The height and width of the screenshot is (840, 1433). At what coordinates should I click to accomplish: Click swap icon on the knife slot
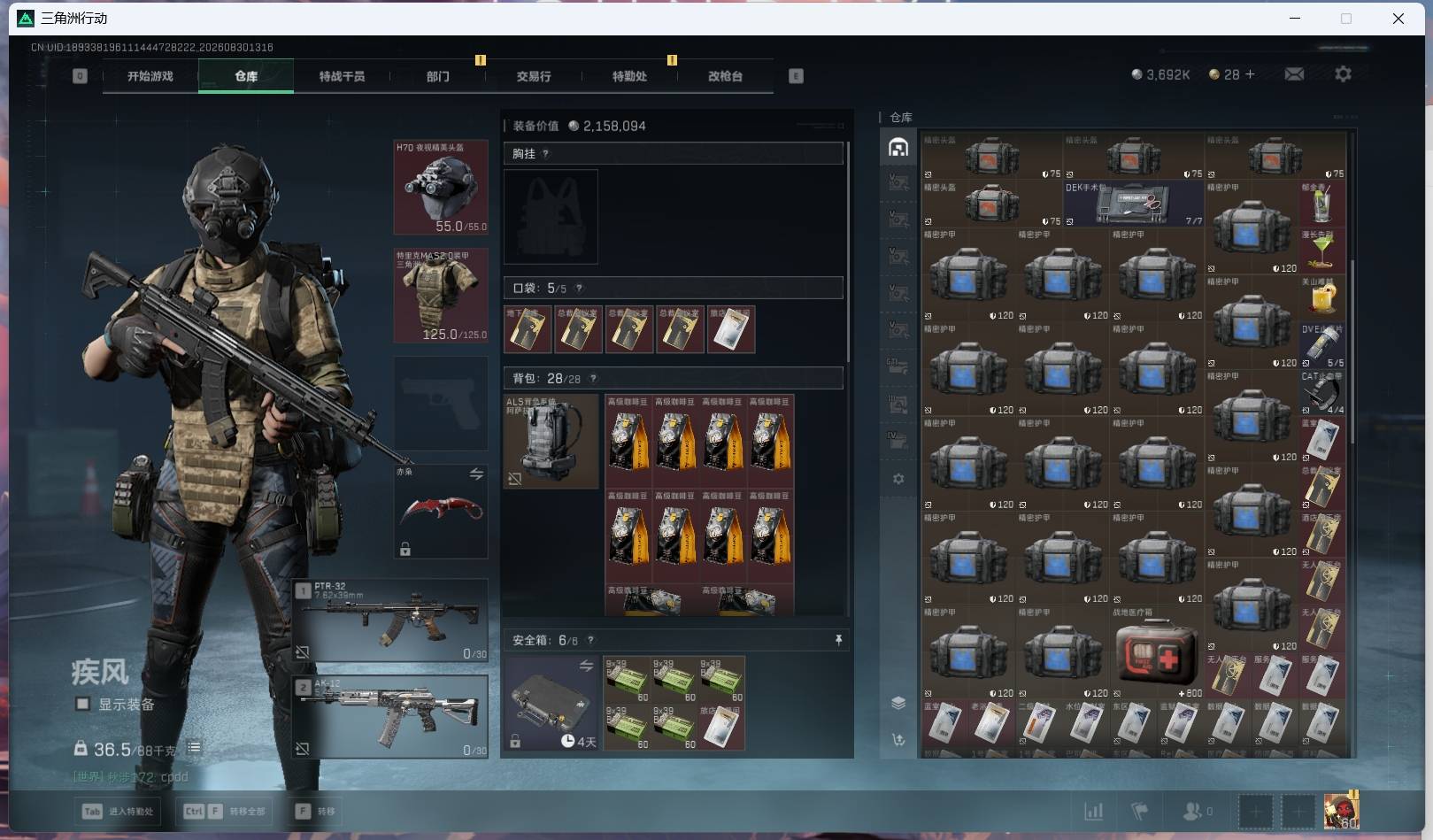coord(476,474)
